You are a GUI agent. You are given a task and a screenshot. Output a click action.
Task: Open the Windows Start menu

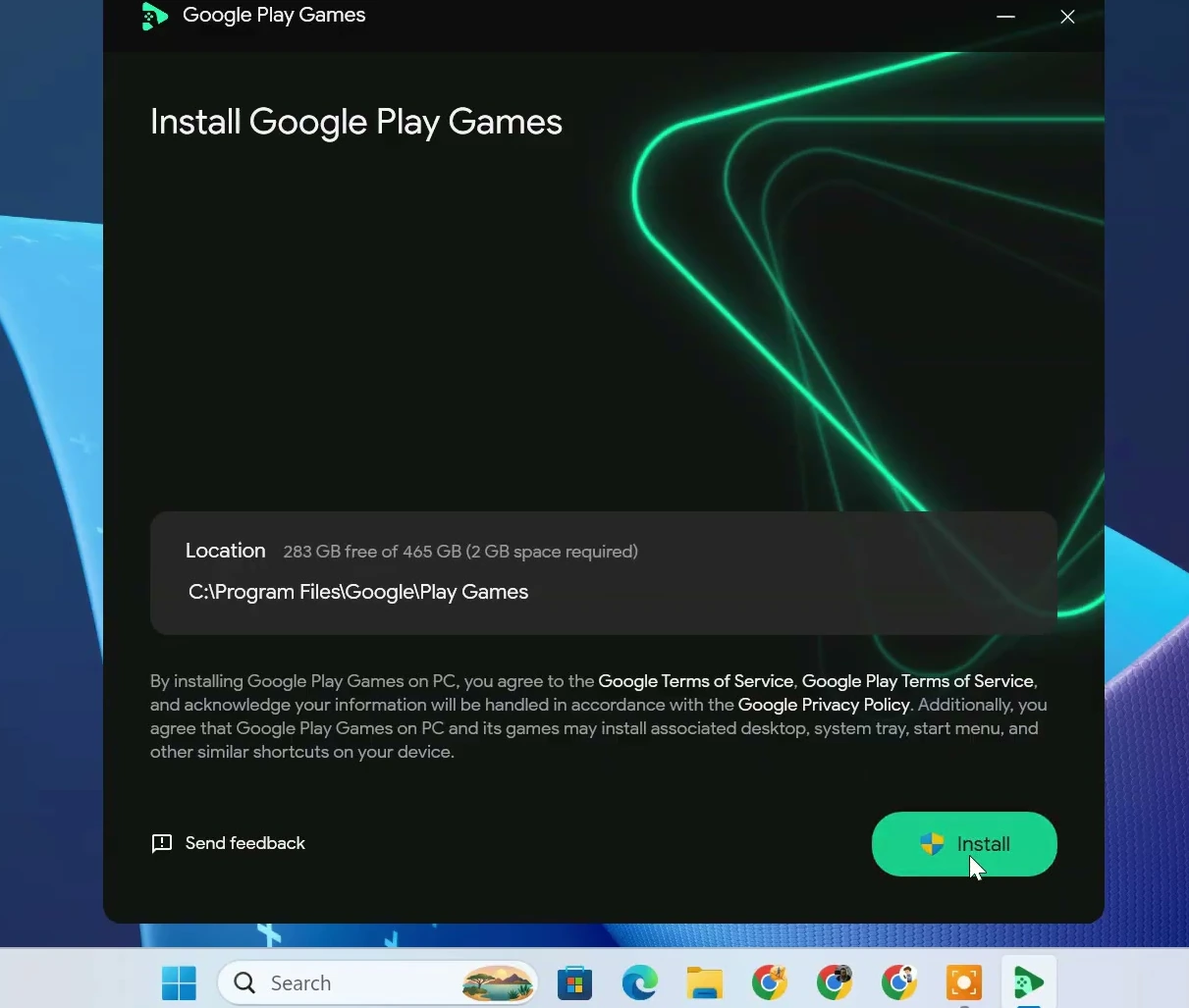(179, 982)
